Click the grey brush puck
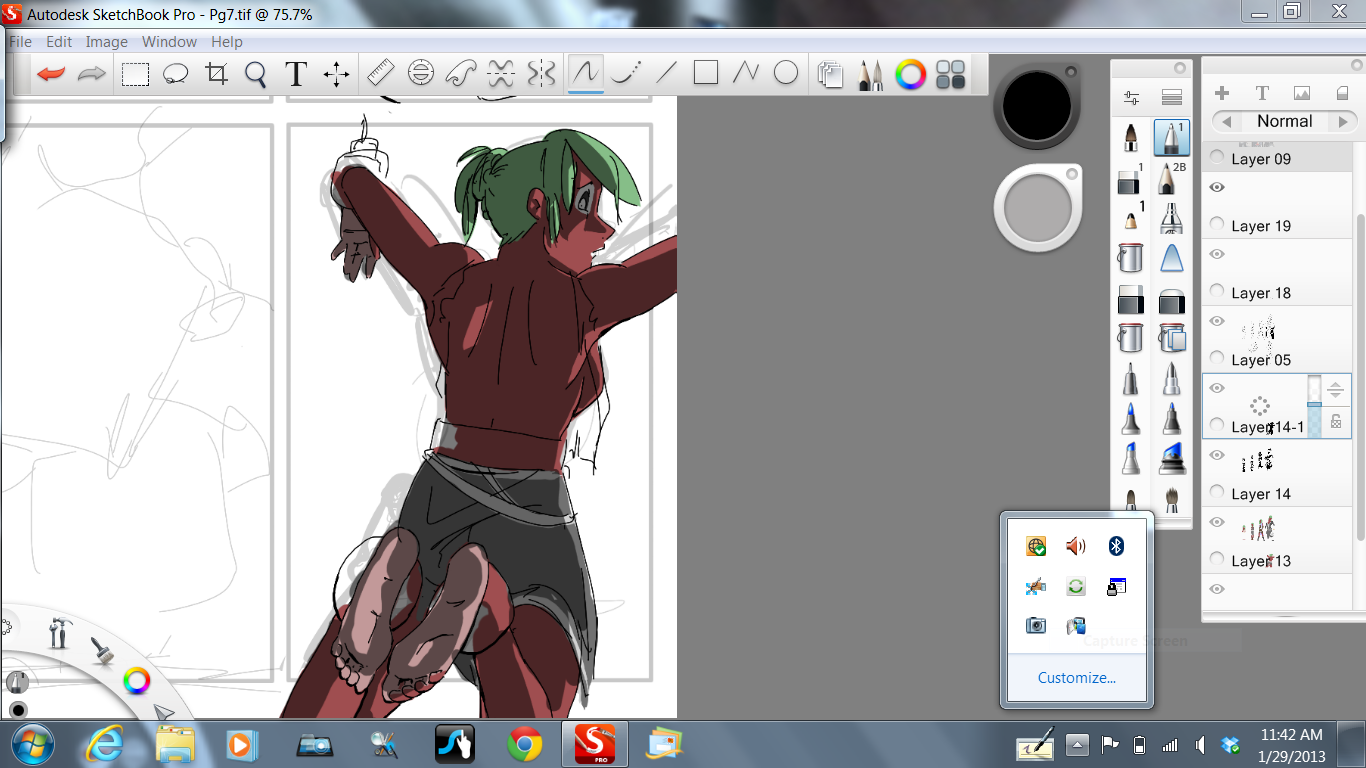The image size is (1366, 768). (1038, 208)
